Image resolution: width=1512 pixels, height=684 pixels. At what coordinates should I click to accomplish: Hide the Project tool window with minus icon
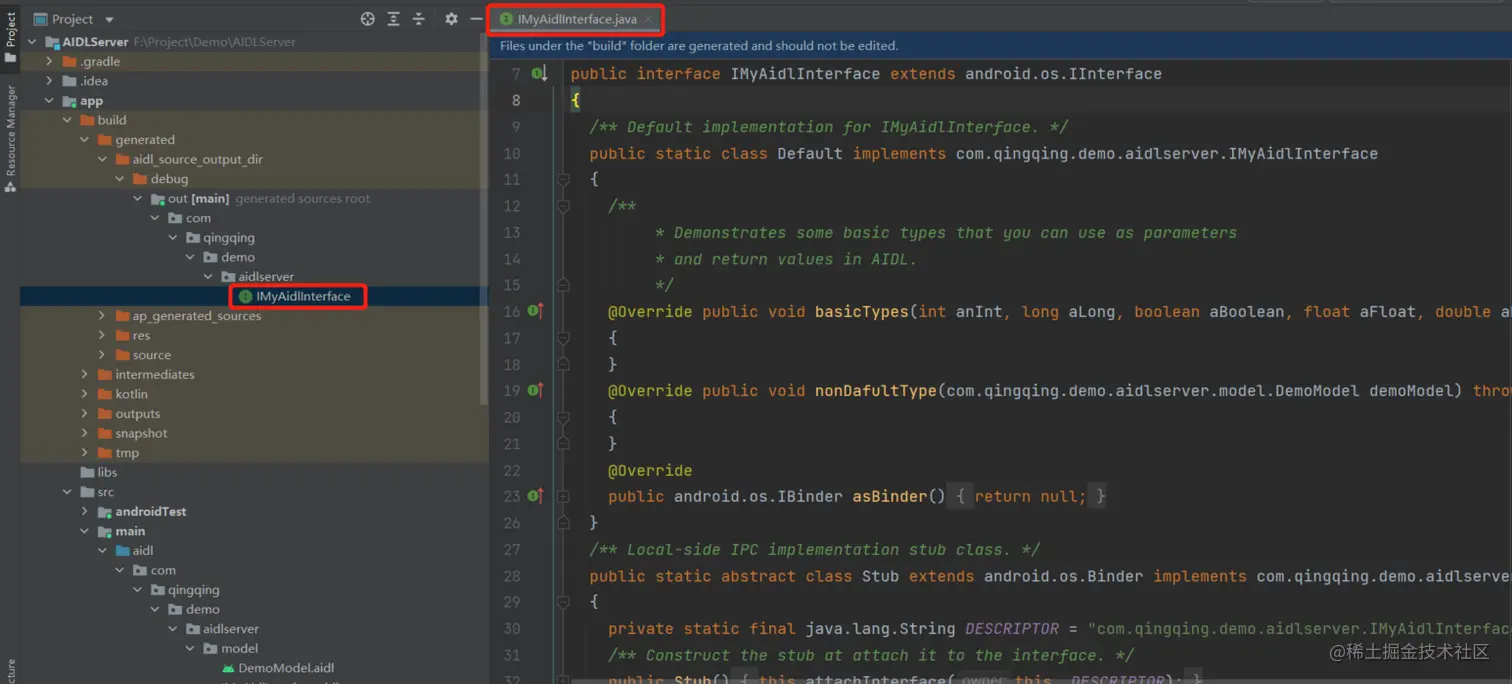[476, 19]
